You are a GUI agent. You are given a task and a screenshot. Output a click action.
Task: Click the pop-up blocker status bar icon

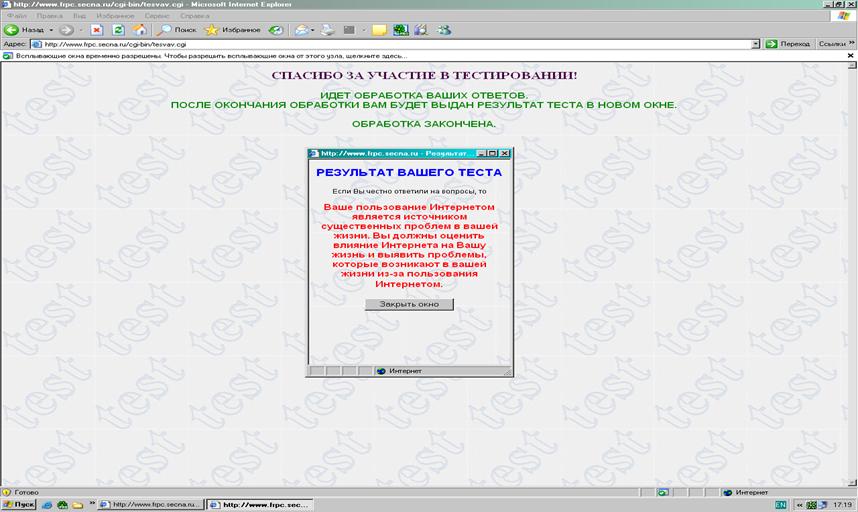coord(663,492)
